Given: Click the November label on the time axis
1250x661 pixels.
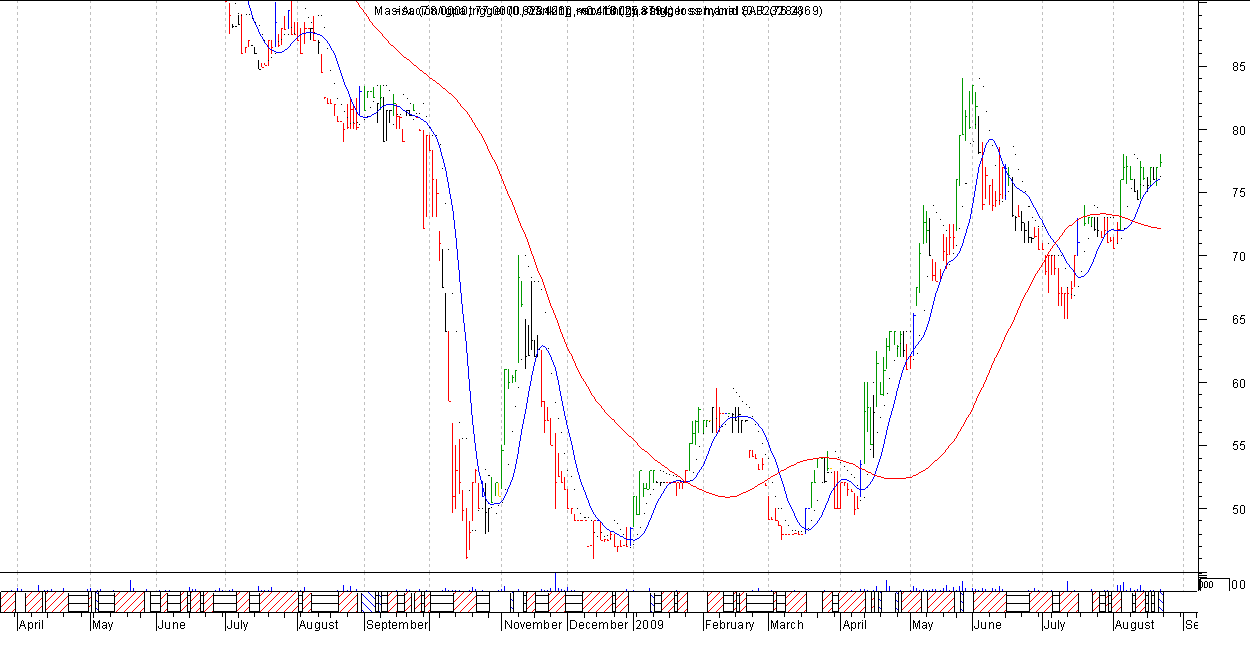Looking at the screenshot, I should (x=533, y=625).
